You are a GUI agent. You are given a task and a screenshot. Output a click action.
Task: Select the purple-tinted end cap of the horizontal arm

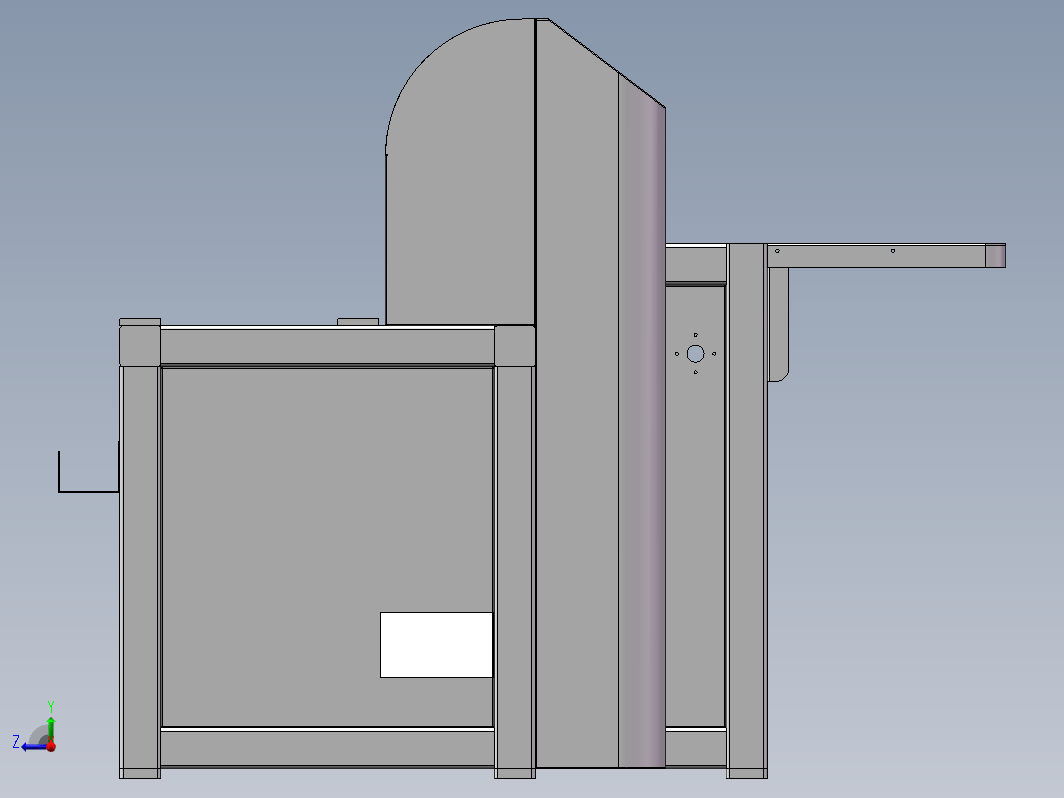[995, 256]
